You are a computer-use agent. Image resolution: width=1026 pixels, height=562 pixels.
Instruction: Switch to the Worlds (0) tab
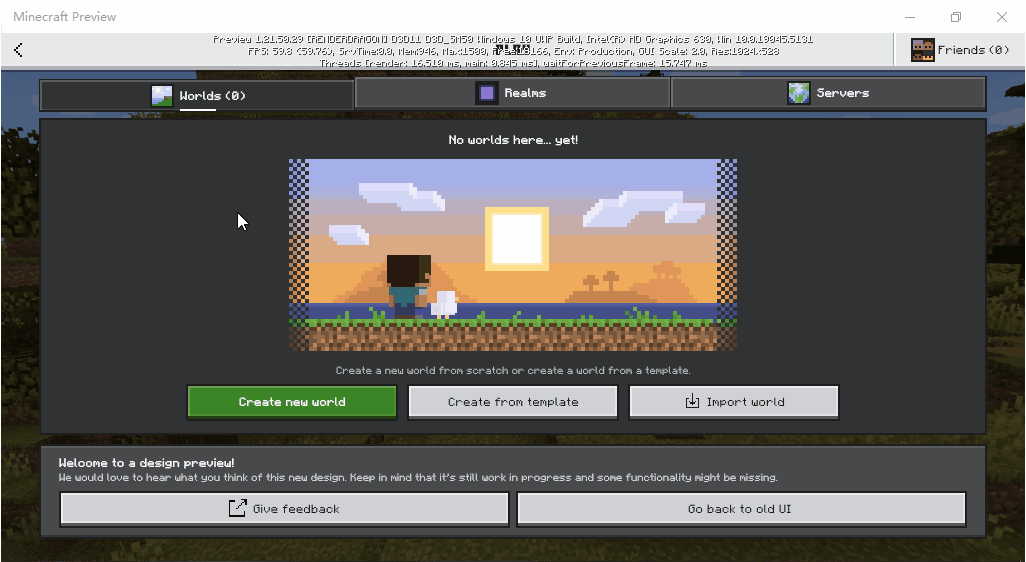click(197, 96)
